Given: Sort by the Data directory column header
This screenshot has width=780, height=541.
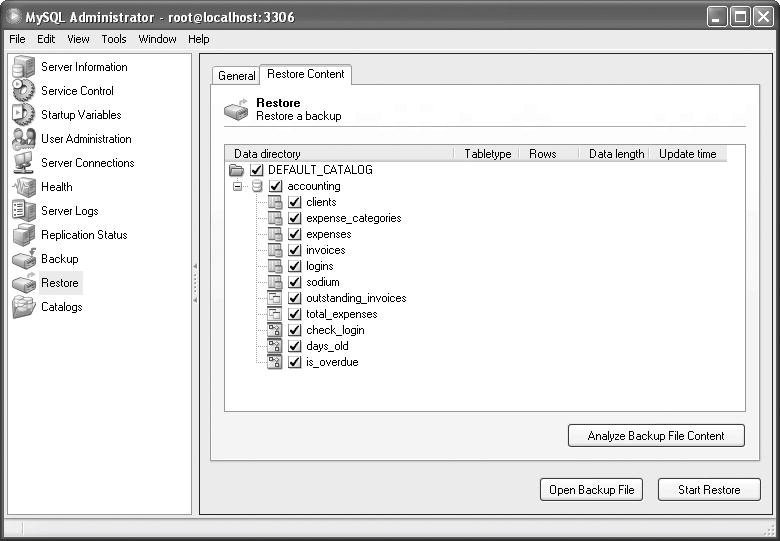Looking at the screenshot, I should [x=340, y=154].
